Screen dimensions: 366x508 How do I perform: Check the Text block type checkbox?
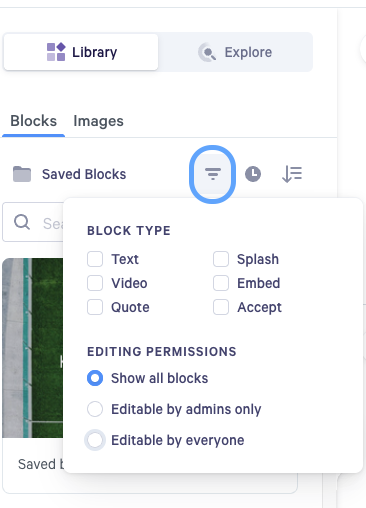[95, 259]
